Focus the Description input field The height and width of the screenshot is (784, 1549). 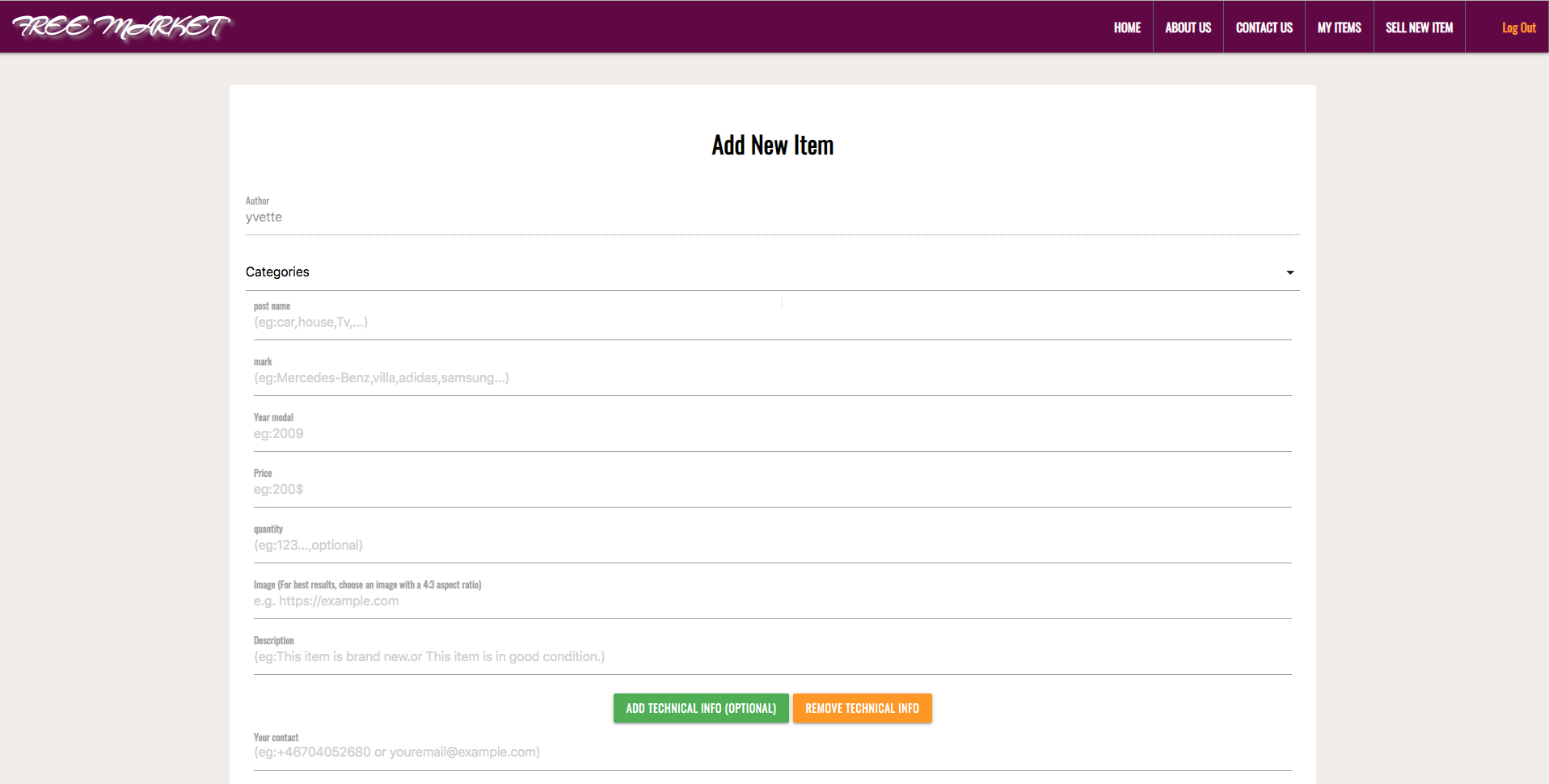[x=772, y=657]
